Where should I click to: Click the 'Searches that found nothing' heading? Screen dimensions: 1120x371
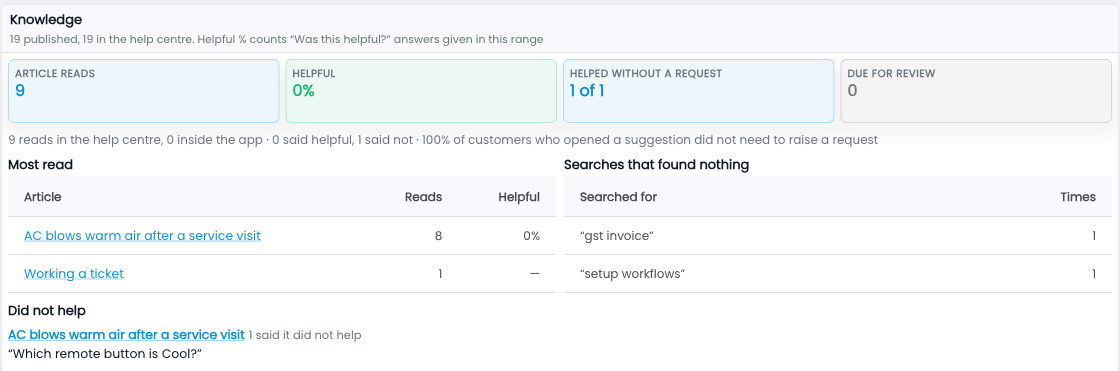coord(656,165)
